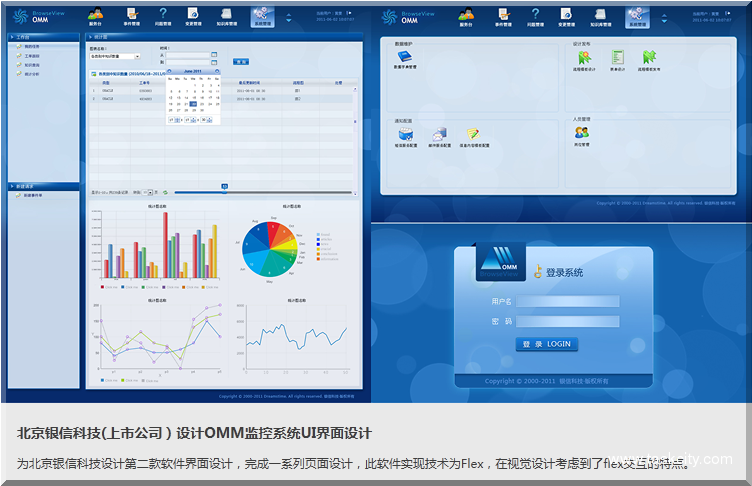This screenshot has height=486, width=752.
Task: Click nav up/down arrows in right screen
Action: click(x=664, y=19)
